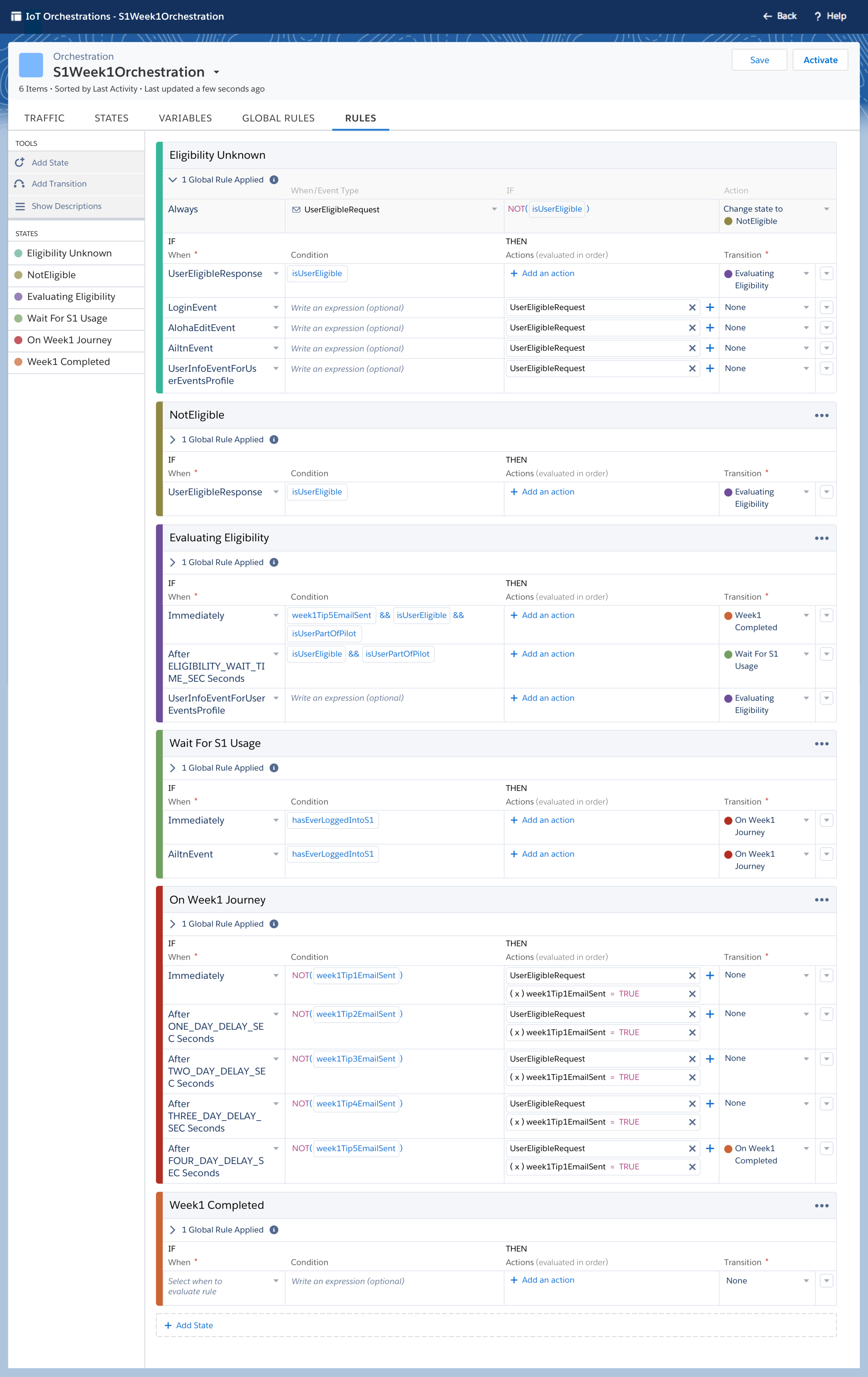This screenshot has width=868, height=1377.
Task: Select Eligibility Unknown state in sidebar
Action: pyautogui.click(x=76, y=253)
